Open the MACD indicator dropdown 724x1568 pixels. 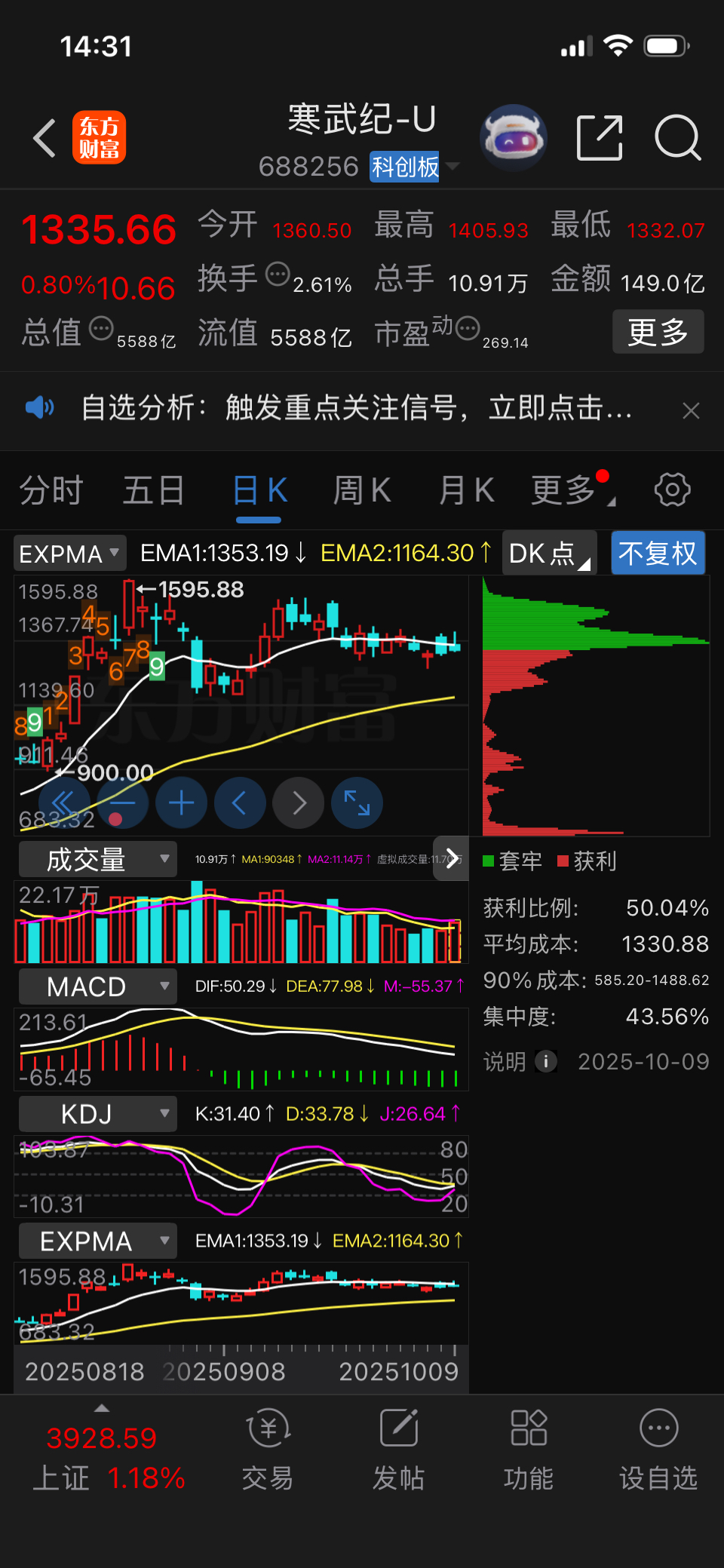98,987
